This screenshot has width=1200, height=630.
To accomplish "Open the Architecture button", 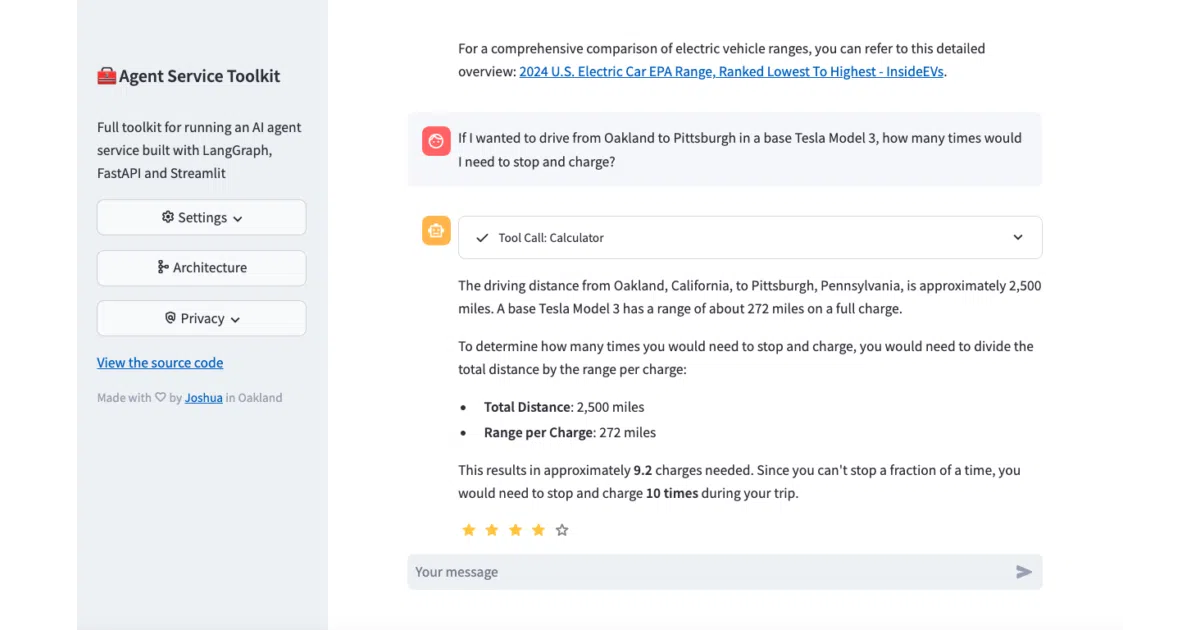I will point(201,267).
